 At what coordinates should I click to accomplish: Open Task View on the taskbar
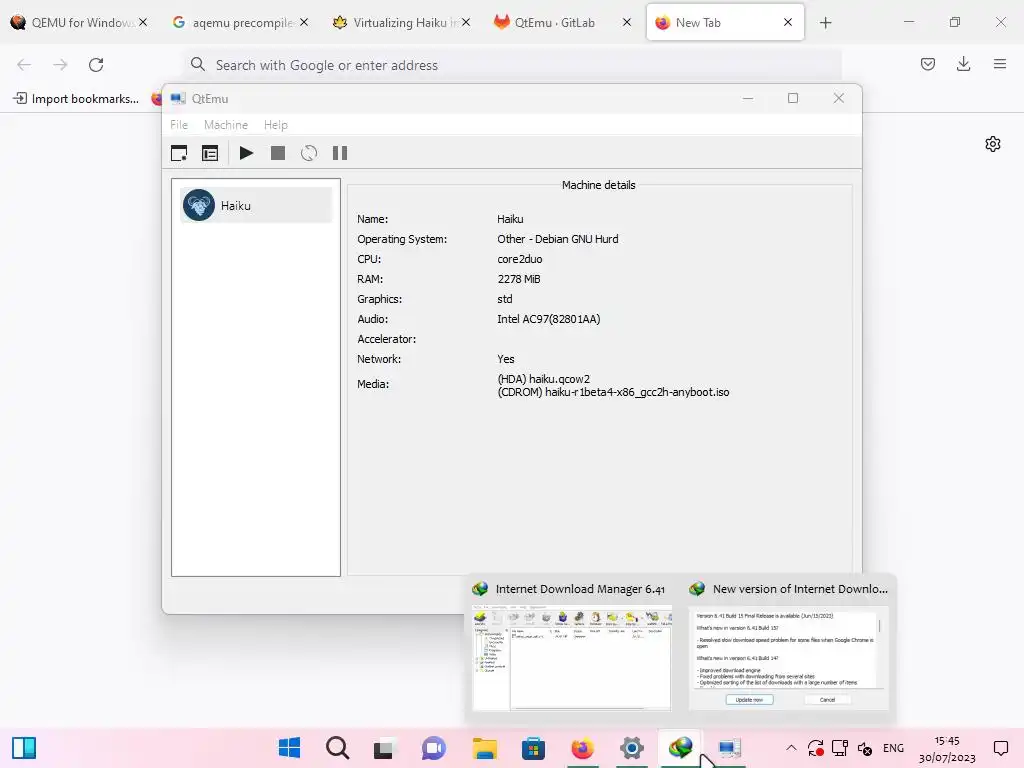(x=385, y=748)
